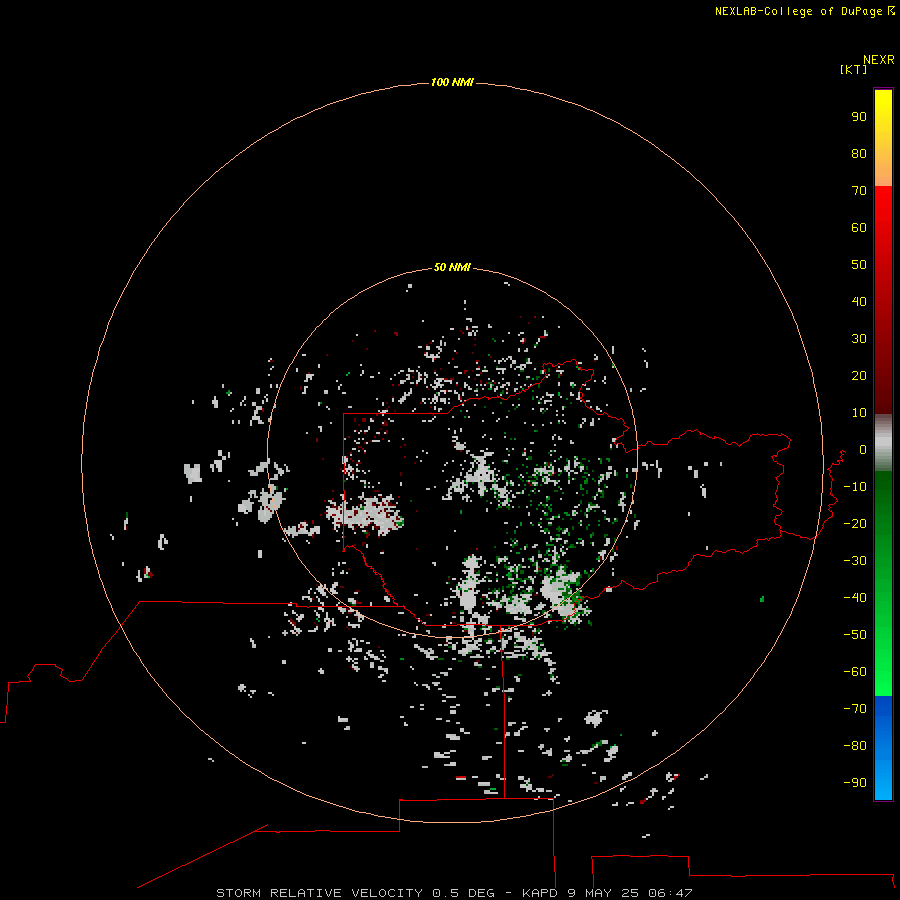Image resolution: width=900 pixels, height=900 pixels.
Task: Click the 60 value on velocity scale
Action: pyautogui.click(x=859, y=227)
